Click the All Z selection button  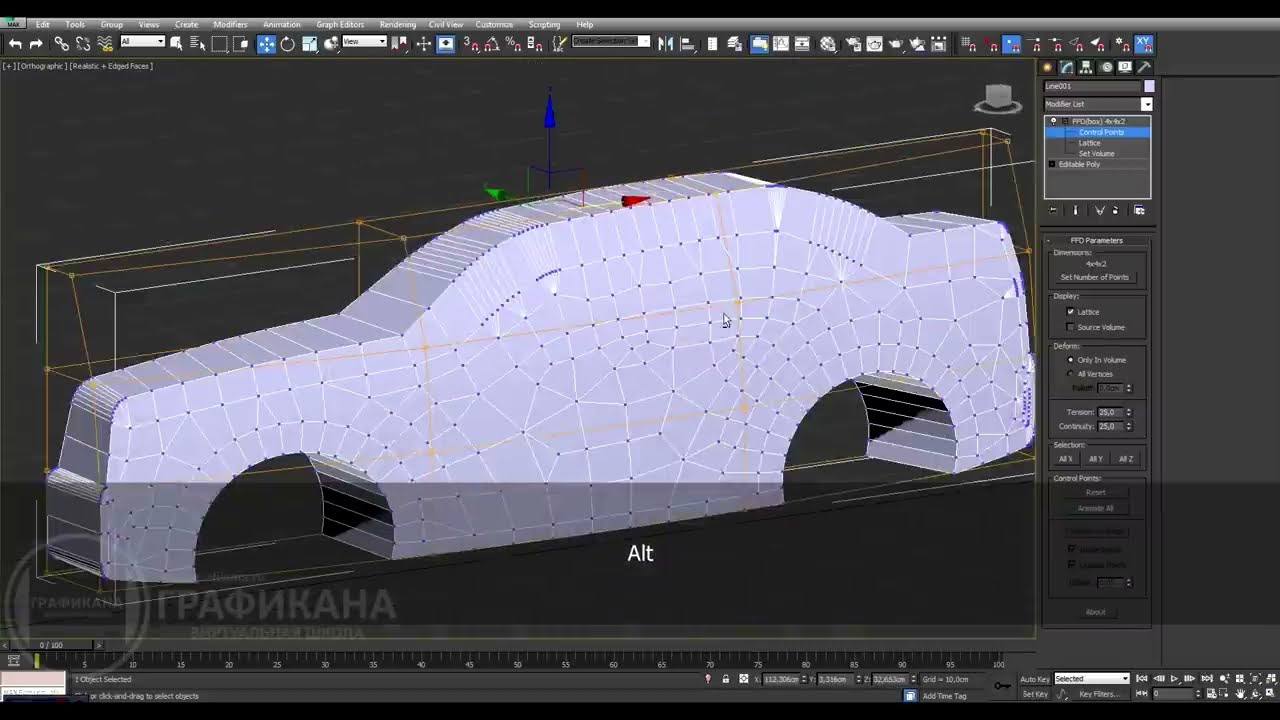point(1126,459)
